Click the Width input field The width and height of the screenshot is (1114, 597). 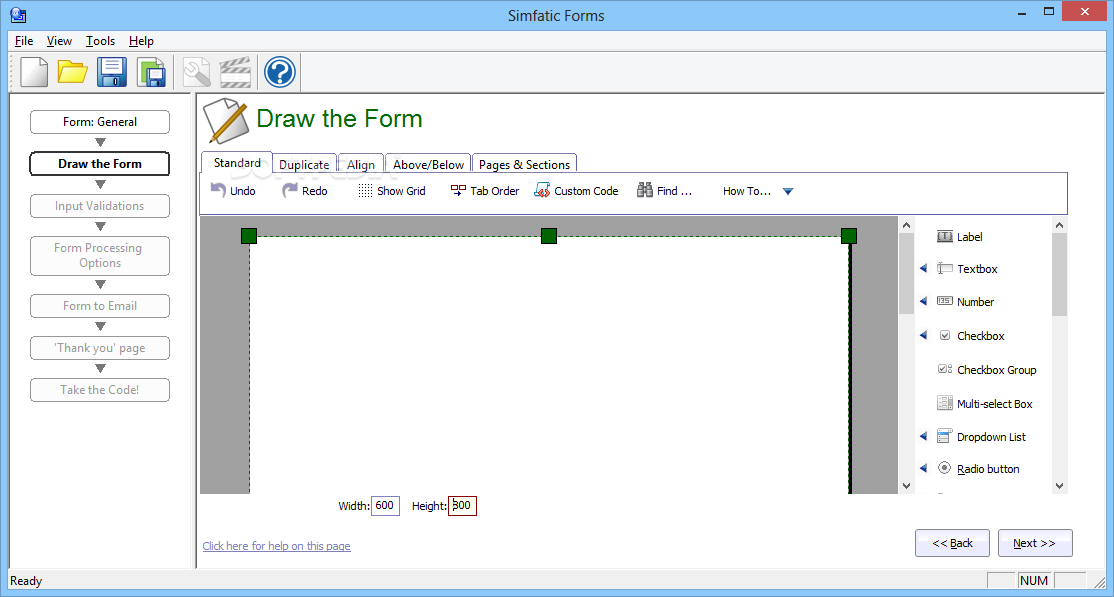386,505
